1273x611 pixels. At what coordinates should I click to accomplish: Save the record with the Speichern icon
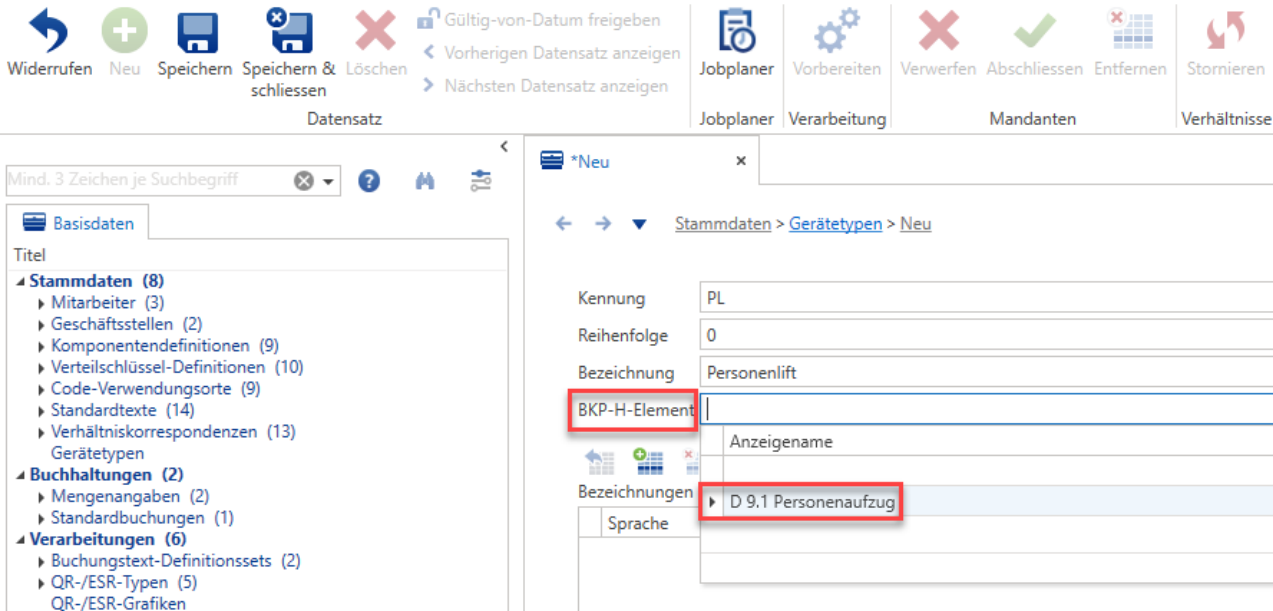[197, 33]
